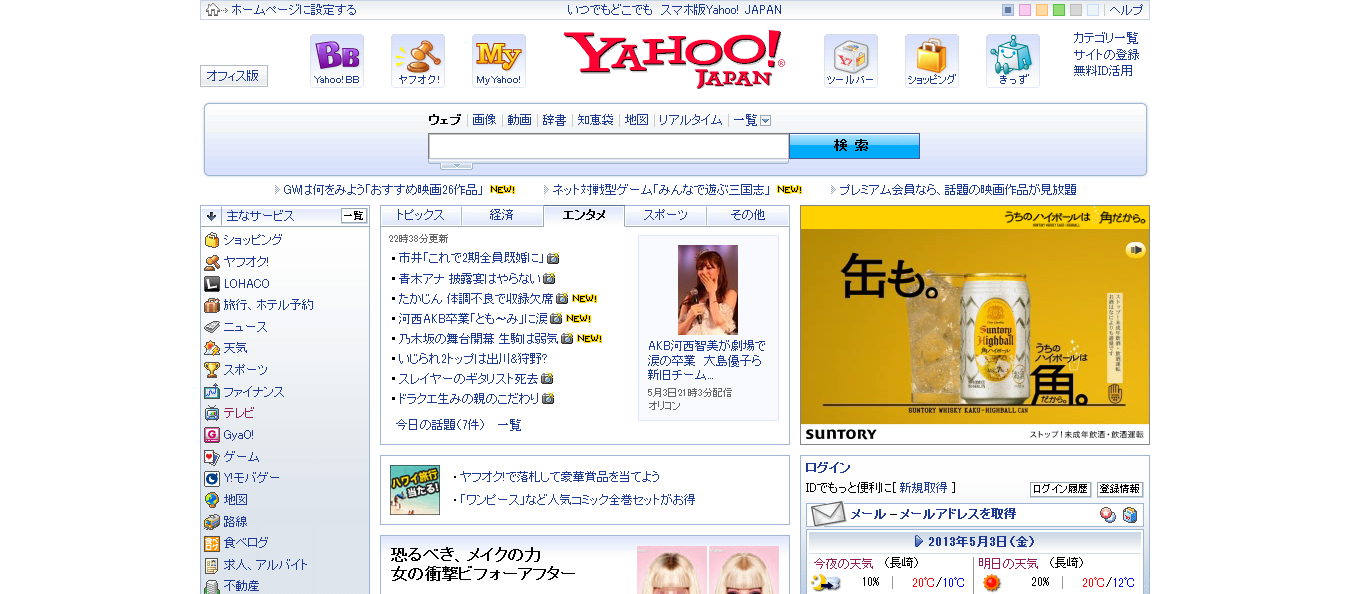The width and height of the screenshot is (1349, 594).
Task: Select リアルタイム search category
Action: tap(689, 120)
